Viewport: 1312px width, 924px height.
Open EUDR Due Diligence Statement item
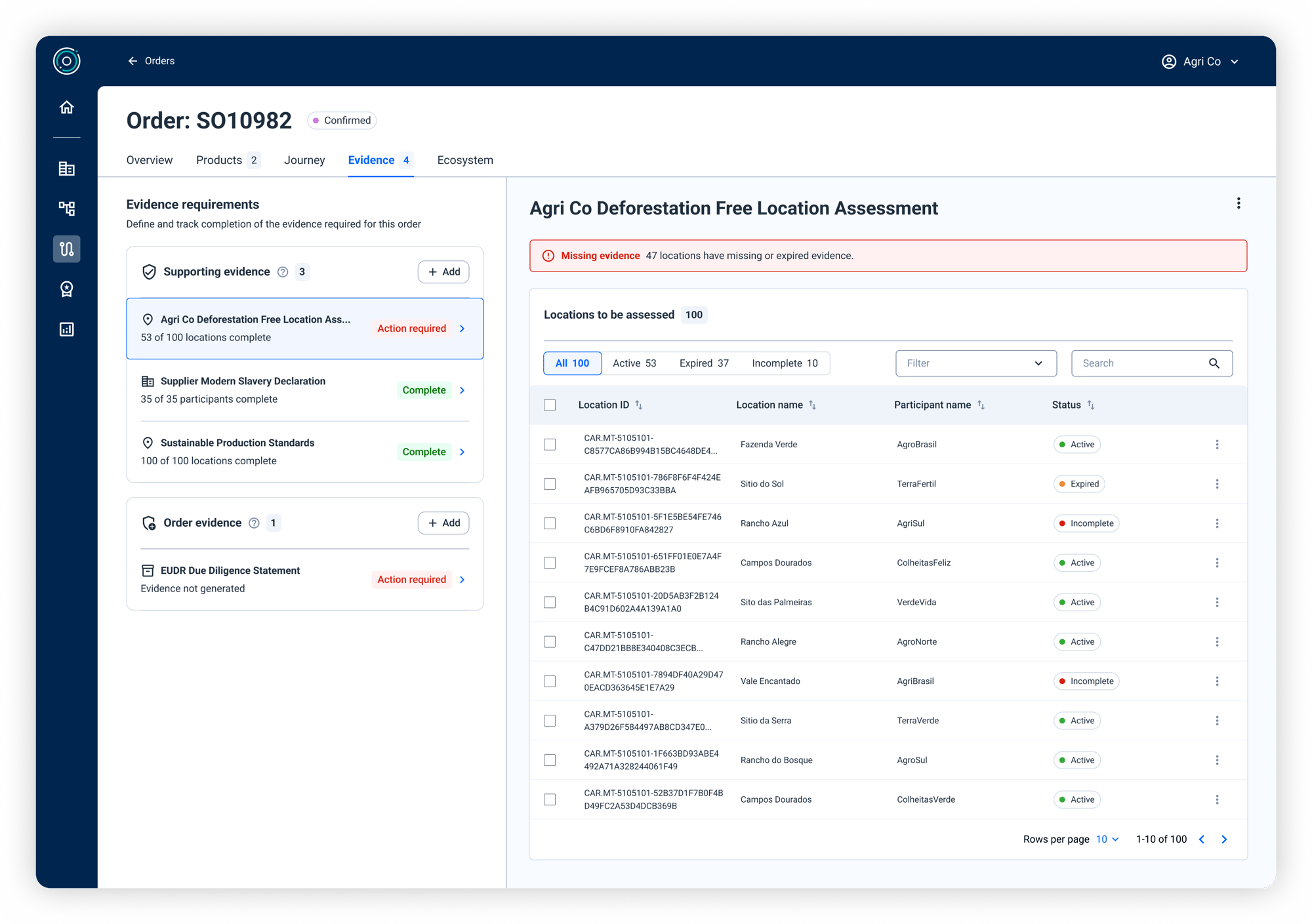[305, 580]
